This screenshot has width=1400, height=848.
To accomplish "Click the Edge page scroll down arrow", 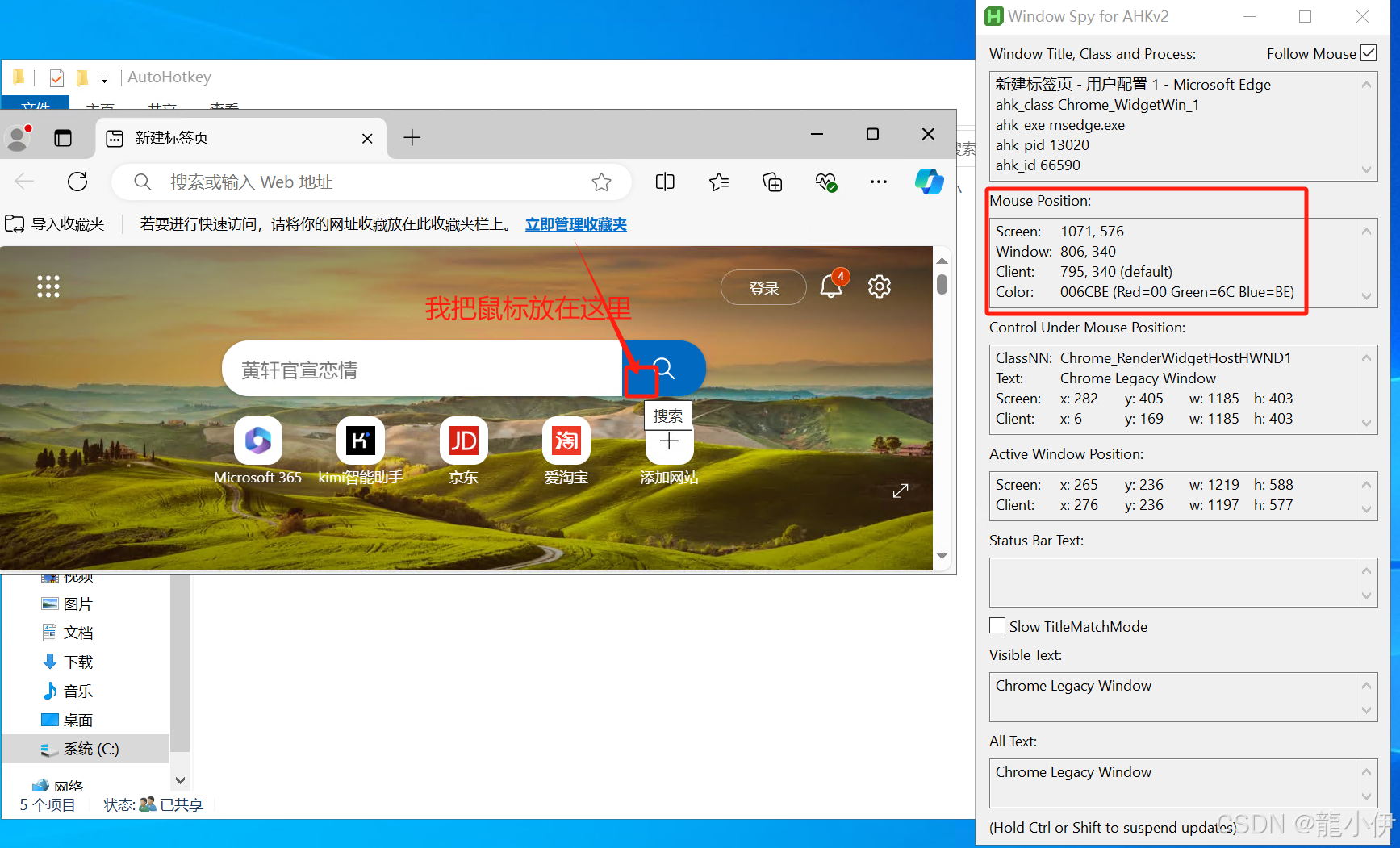I will click(942, 556).
